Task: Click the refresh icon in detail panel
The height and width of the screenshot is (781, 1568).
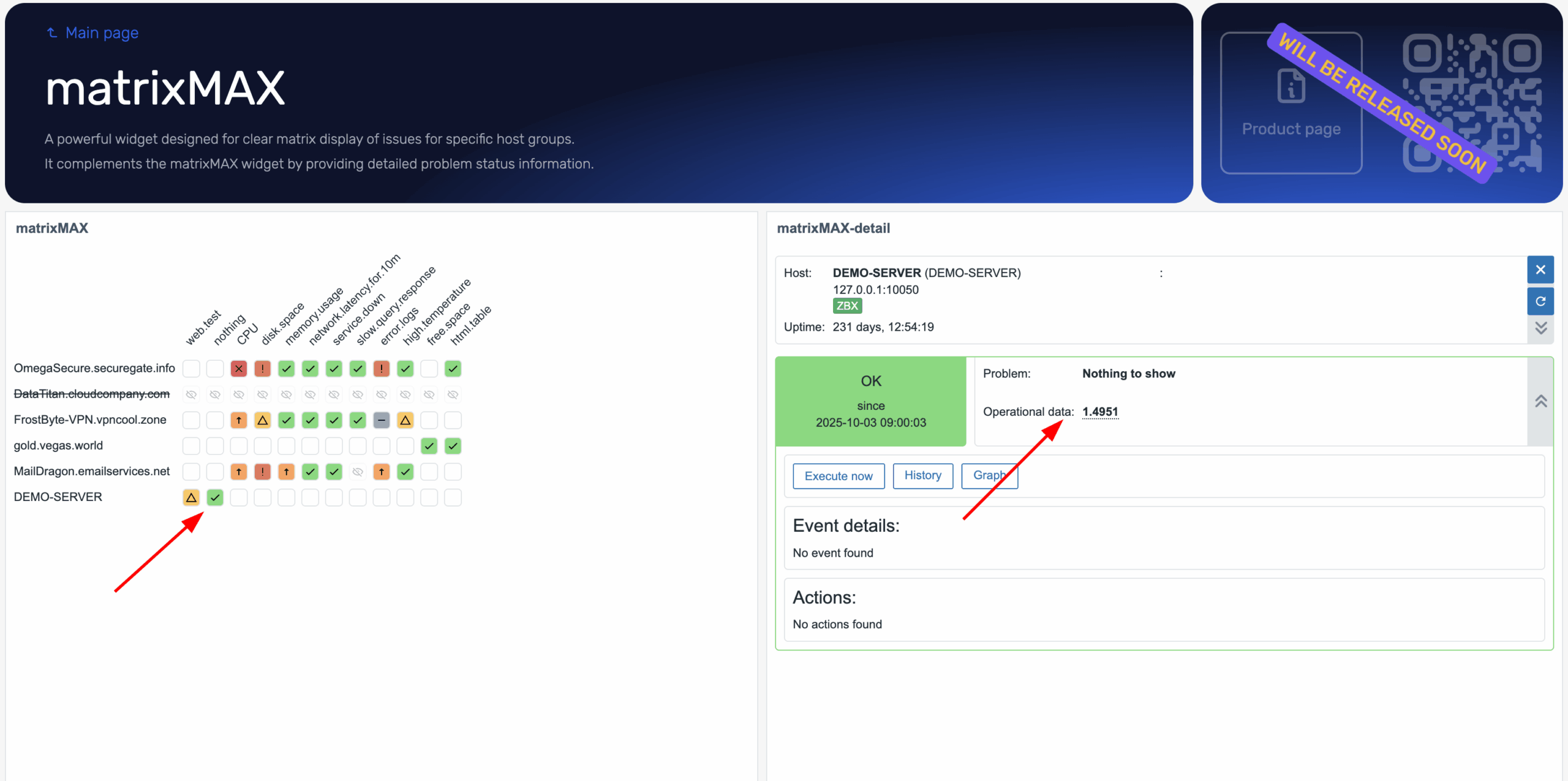Action: 1540,301
